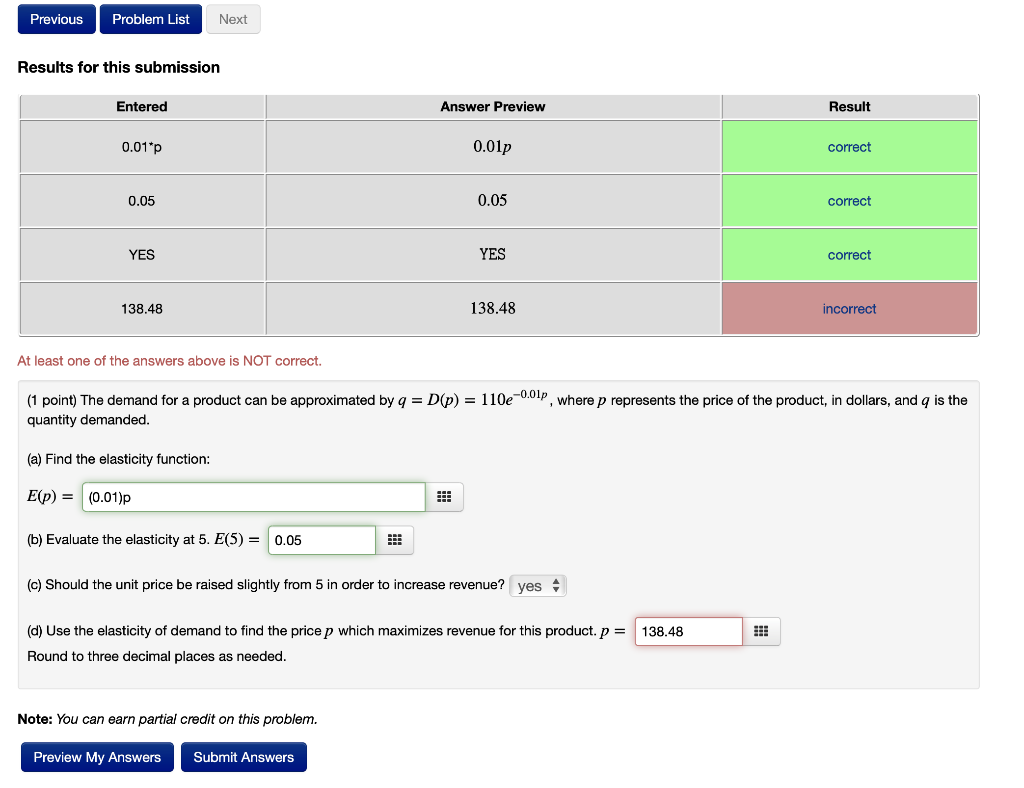The image size is (1024, 788).
Task: Click the Previous button
Action: click(x=56, y=19)
